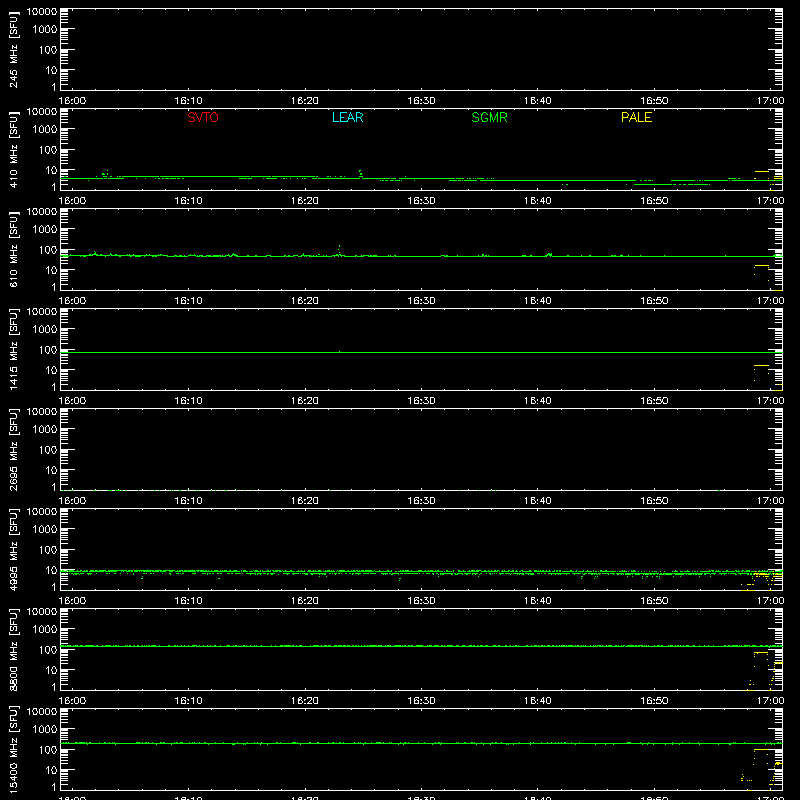Screen dimensions: 800x800
Task: Click the 610 MHz bump near 16:41
Action: click(x=549, y=254)
